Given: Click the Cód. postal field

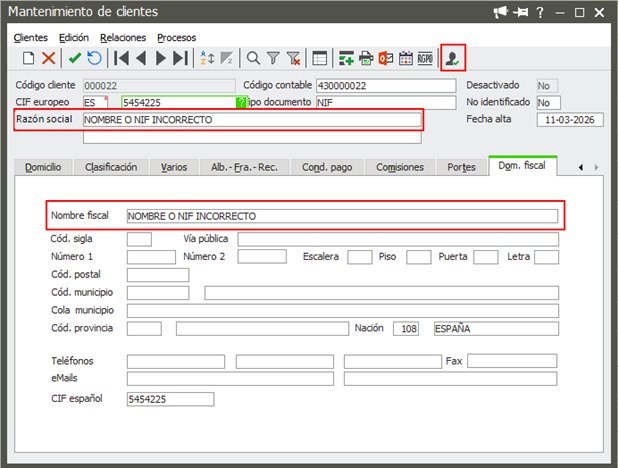Looking at the screenshot, I should pos(158,275).
